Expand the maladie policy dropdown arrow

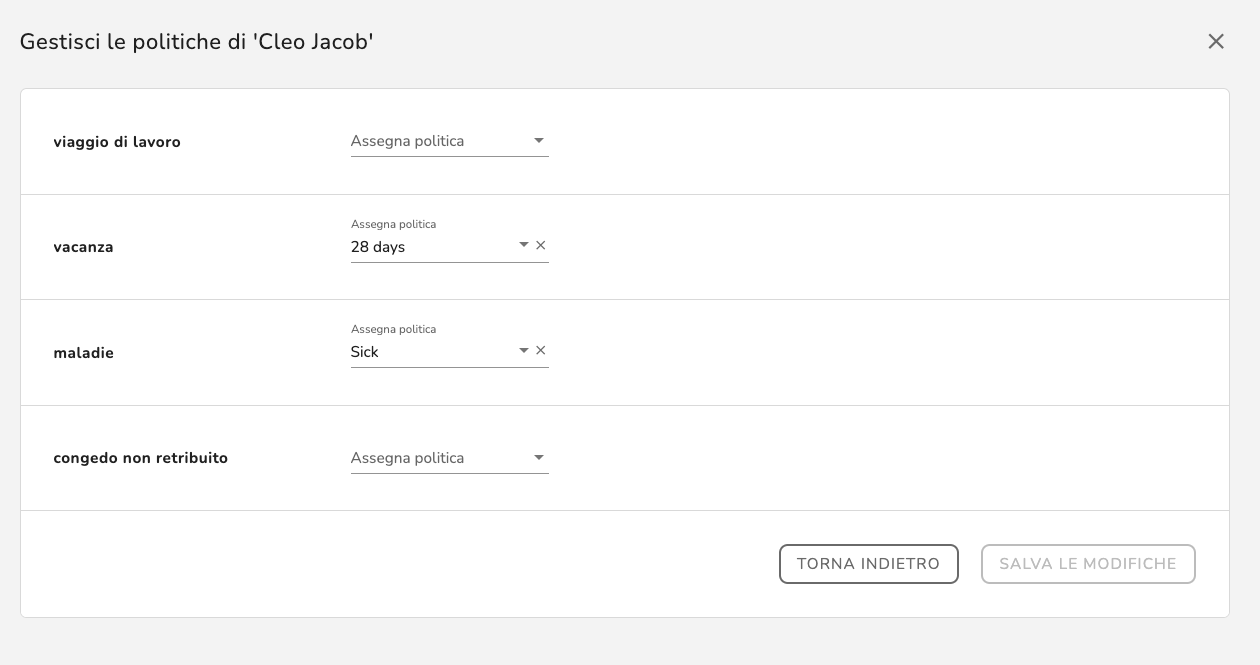[x=523, y=350]
